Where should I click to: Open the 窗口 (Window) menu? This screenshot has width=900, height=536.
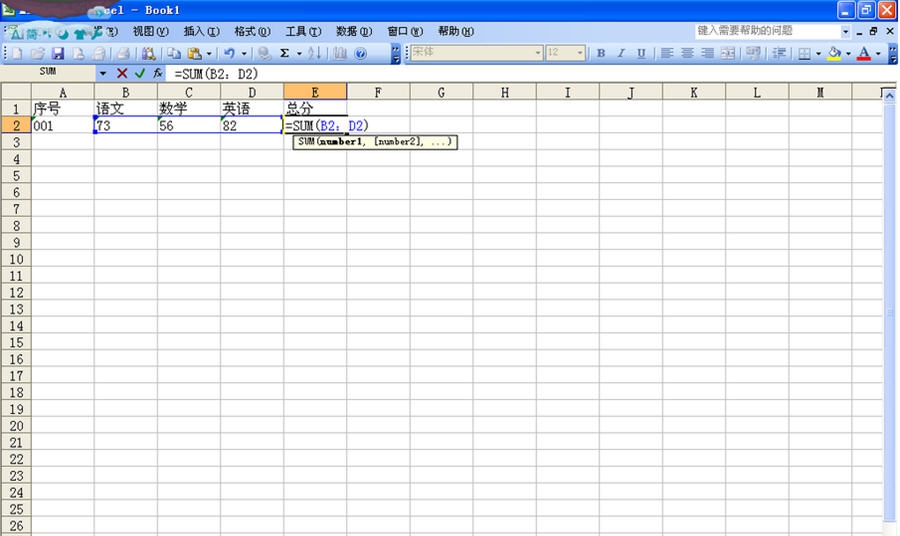[405, 31]
